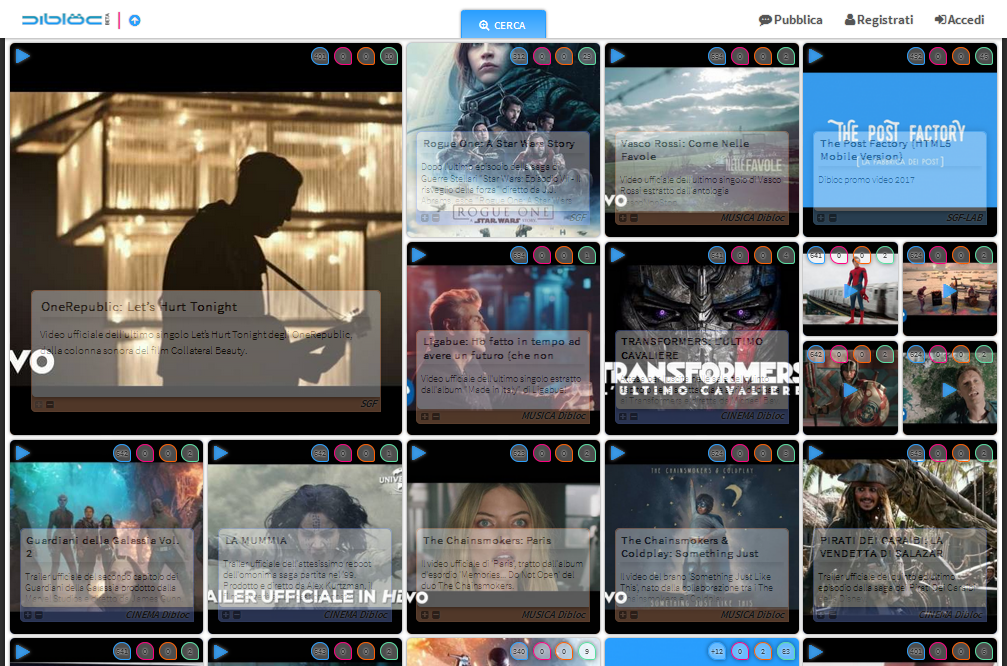The image size is (1007, 666).
Task: Open CINEMA Dibloc label on La Mummia card
Action: (x=355, y=615)
